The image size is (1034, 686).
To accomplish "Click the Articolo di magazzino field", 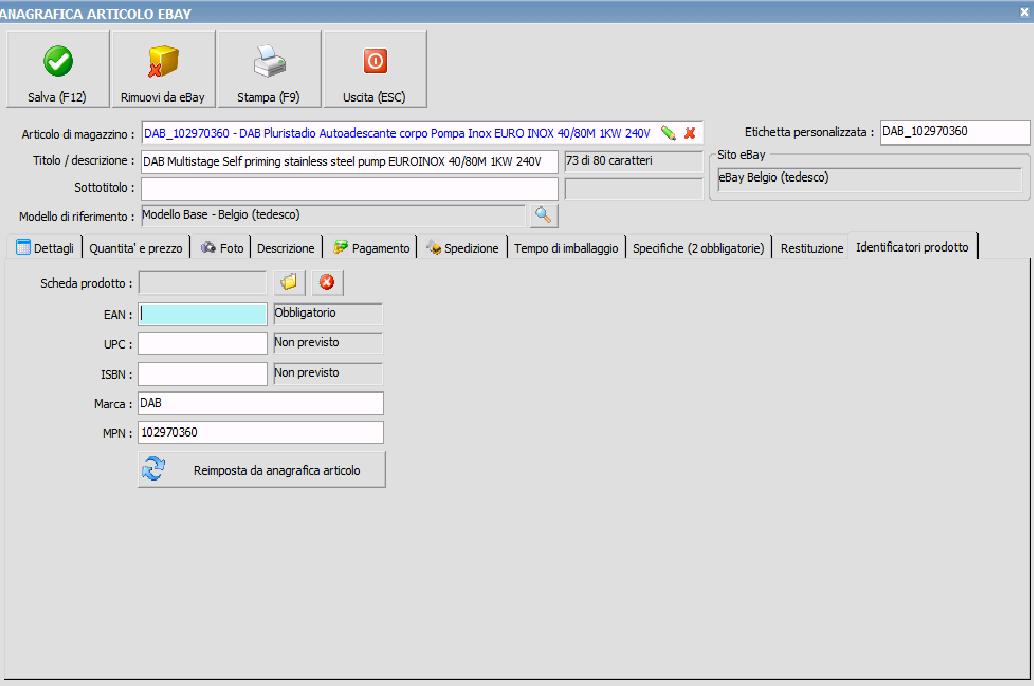I will pyautogui.click(x=423, y=133).
